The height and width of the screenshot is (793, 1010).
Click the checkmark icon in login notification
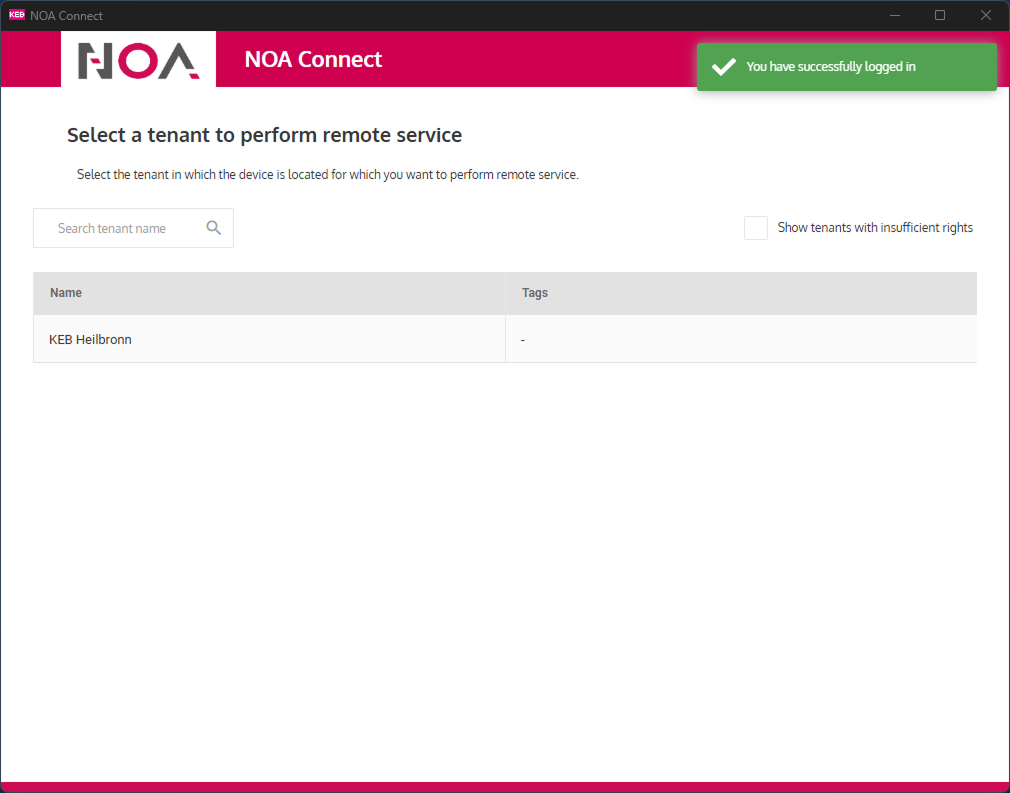click(x=723, y=67)
